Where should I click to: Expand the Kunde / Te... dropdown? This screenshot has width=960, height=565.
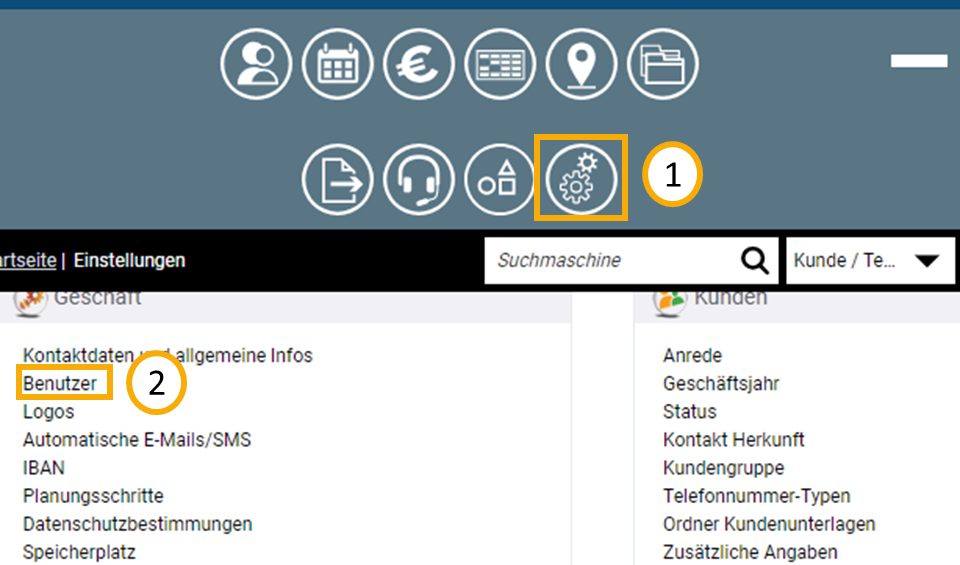[866, 260]
